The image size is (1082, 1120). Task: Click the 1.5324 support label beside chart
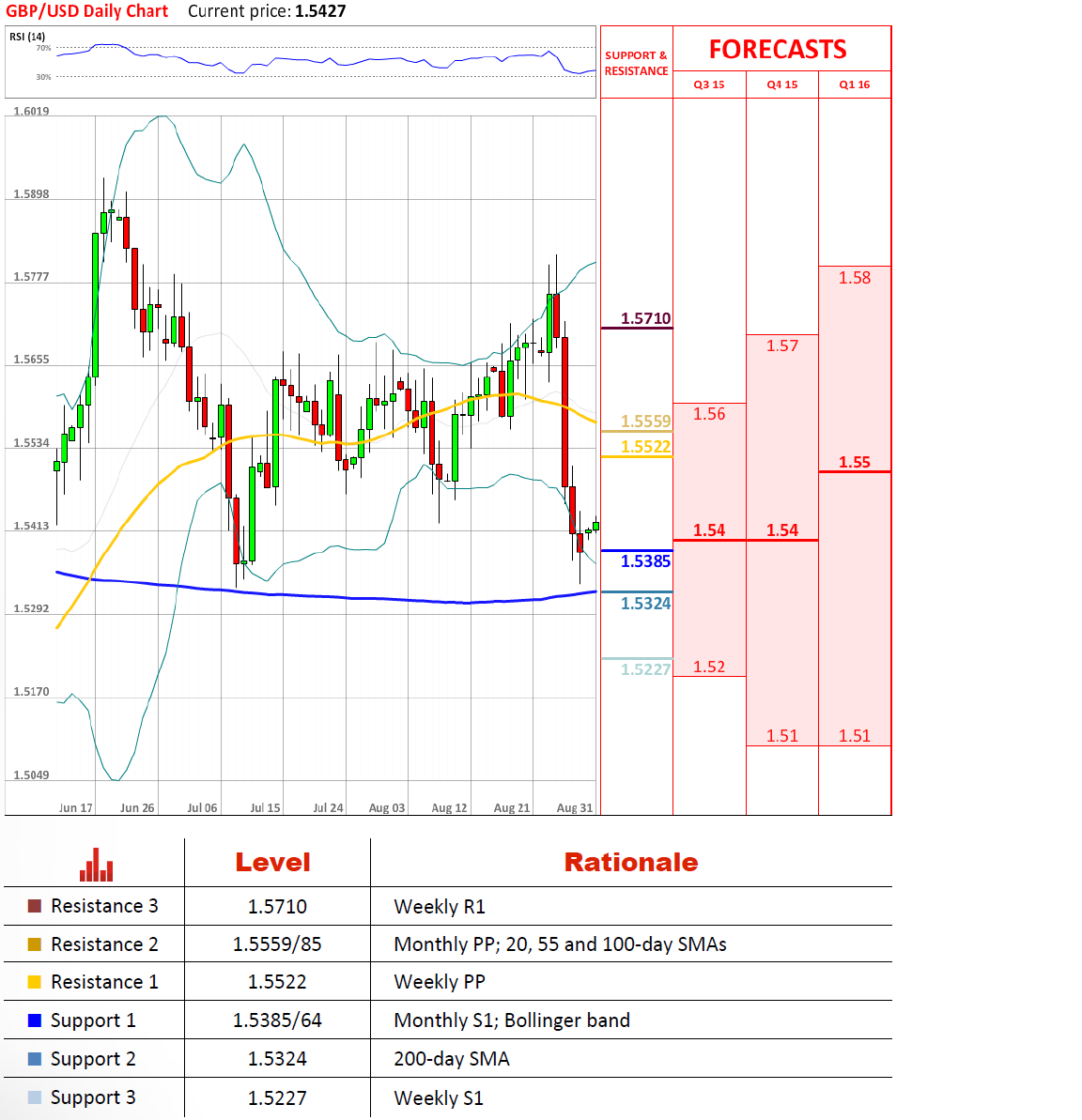pos(645,604)
